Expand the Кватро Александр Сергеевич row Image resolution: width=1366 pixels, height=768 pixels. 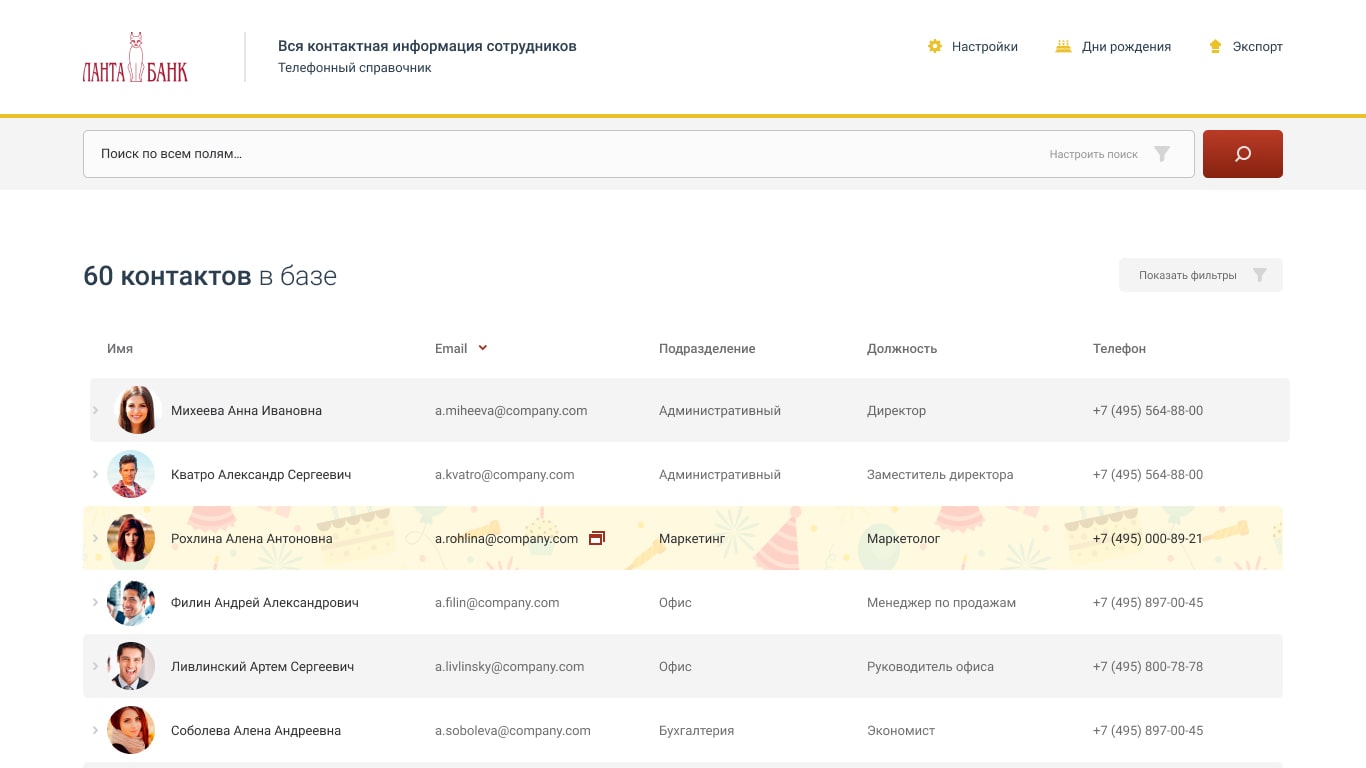tap(96, 474)
